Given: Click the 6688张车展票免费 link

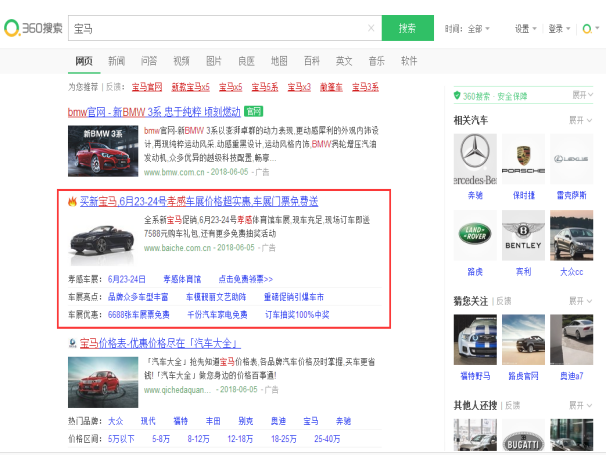Looking at the screenshot, I should pos(138,315).
